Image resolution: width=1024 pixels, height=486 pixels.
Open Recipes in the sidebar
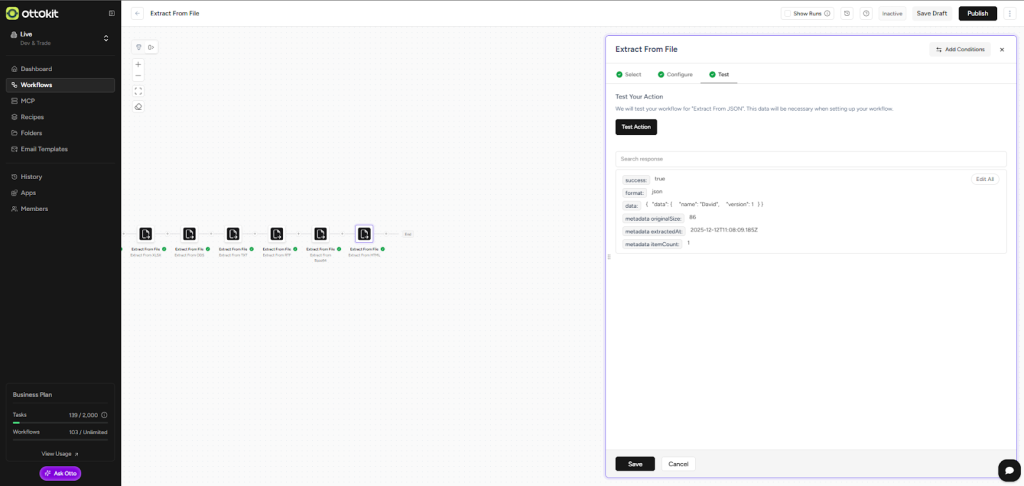[x=32, y=117]
